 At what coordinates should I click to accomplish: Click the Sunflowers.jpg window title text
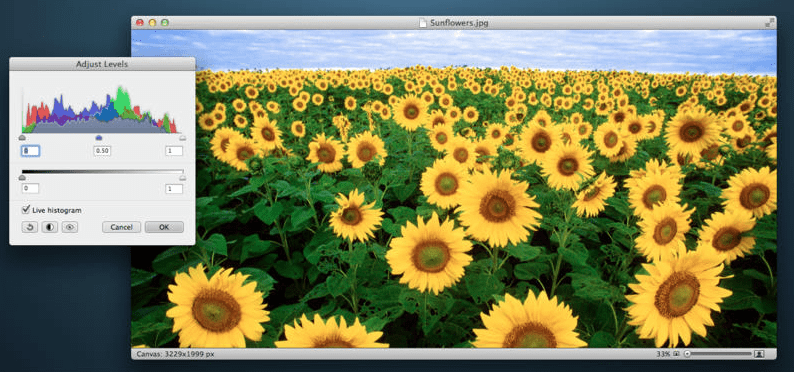[459, 23]
